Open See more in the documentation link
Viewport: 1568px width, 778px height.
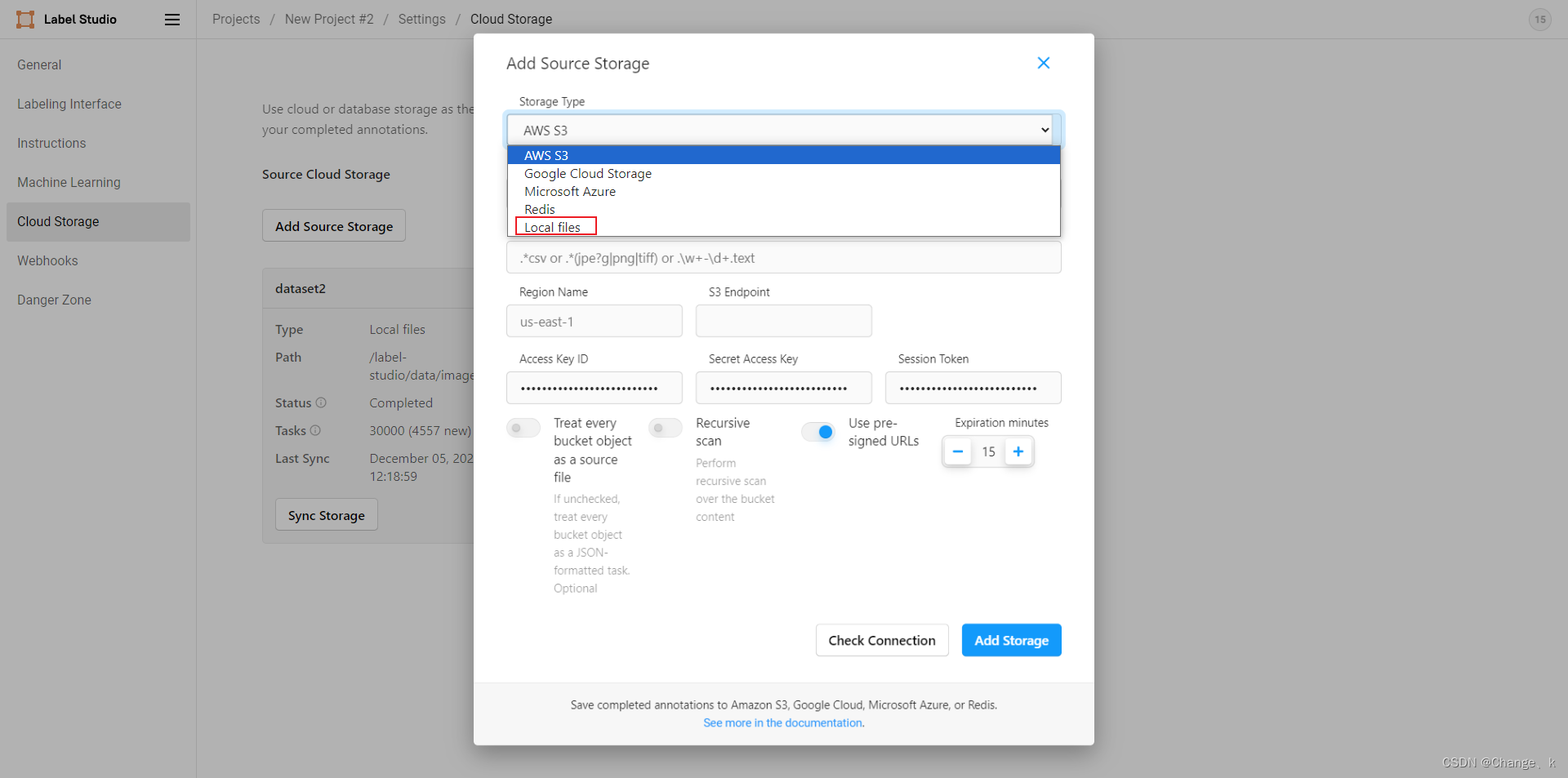pyautogui.click(x=784, y=722)
